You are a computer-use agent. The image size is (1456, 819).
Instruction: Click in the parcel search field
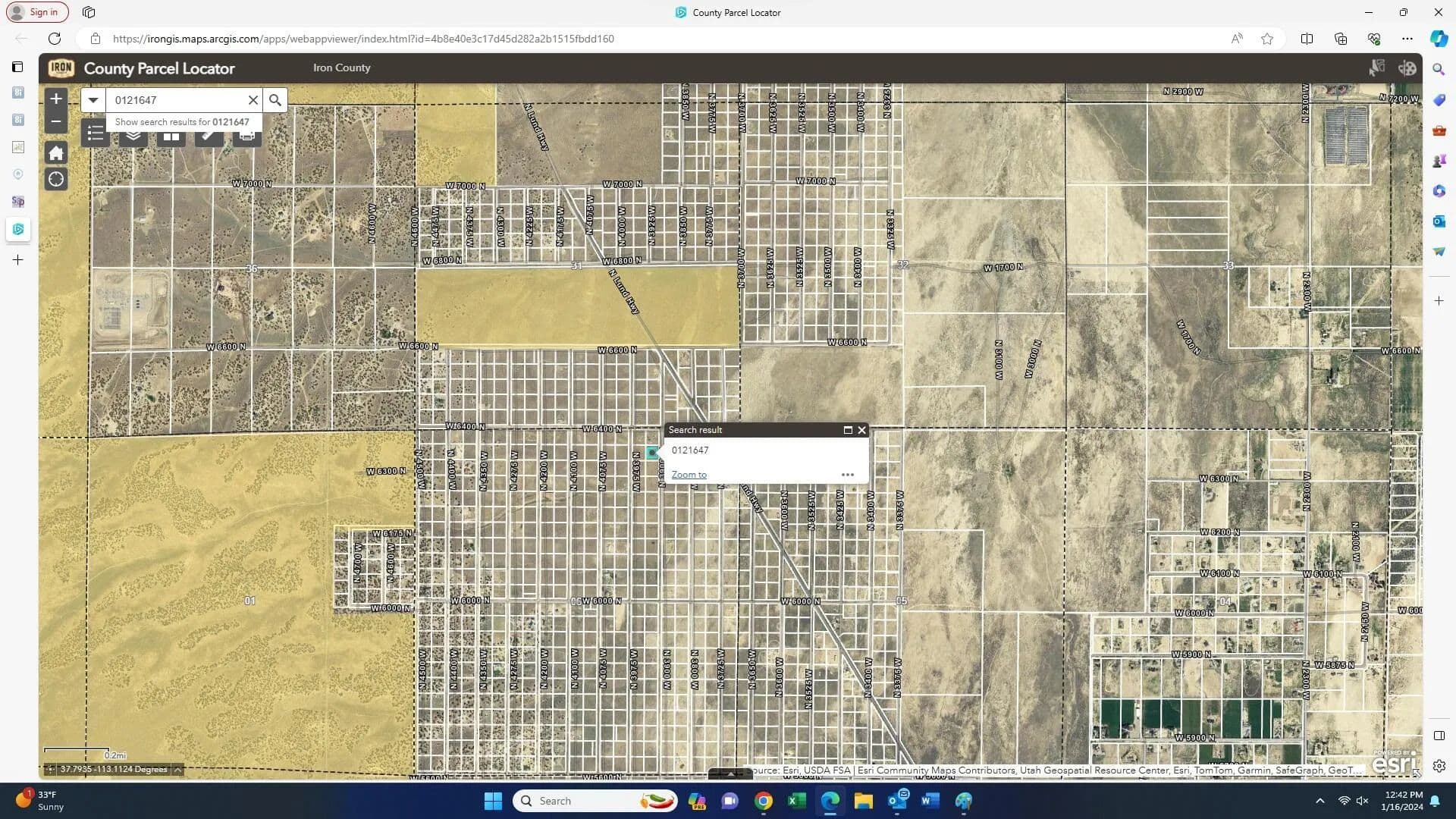(178, 100)
